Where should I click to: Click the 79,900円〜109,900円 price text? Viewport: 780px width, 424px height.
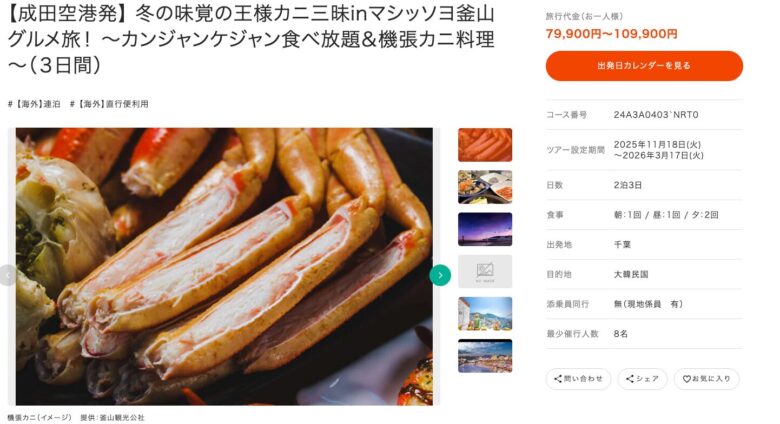click(611, 34)
